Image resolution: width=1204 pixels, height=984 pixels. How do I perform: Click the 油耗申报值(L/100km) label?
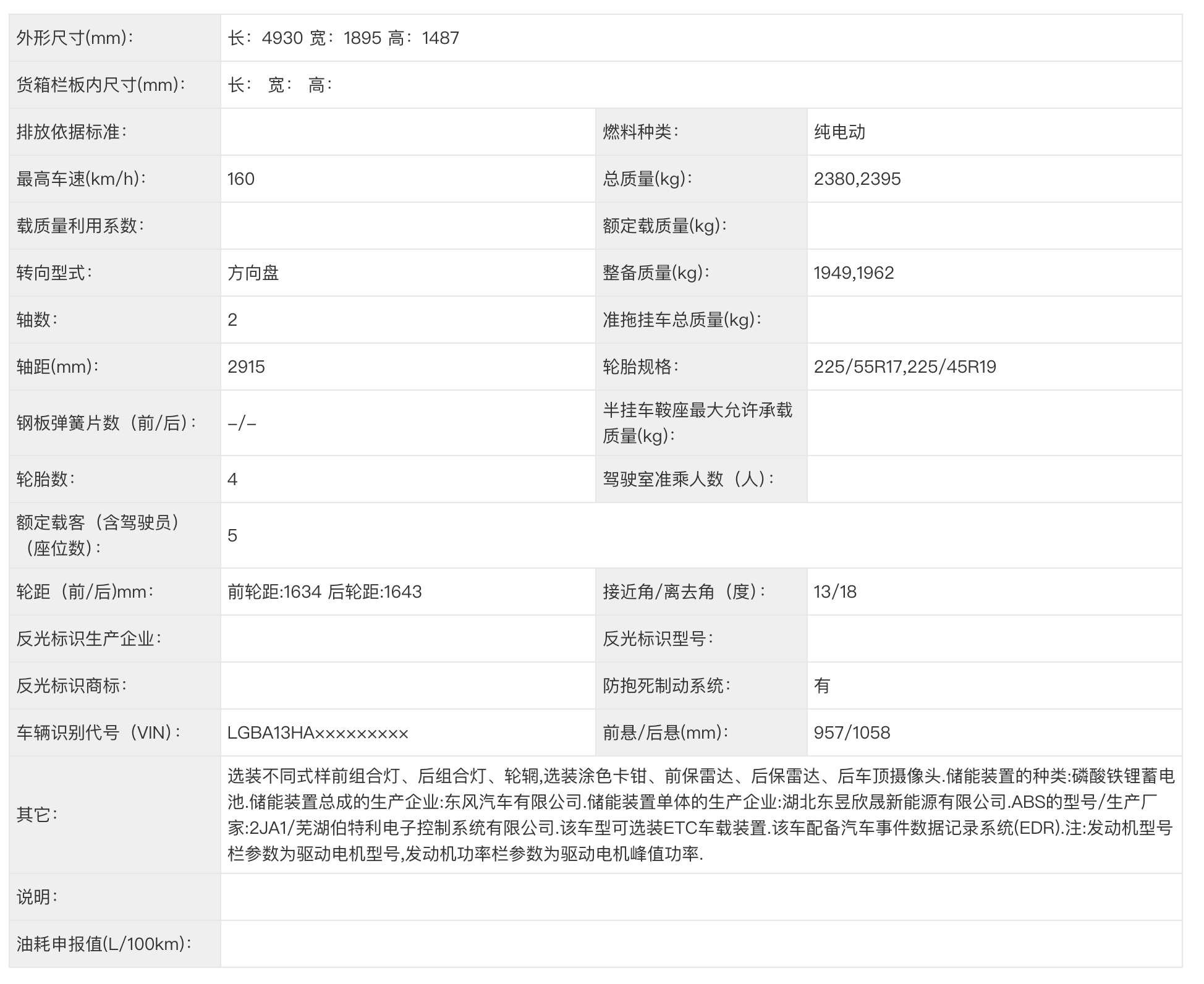click(x=104, y=944)
